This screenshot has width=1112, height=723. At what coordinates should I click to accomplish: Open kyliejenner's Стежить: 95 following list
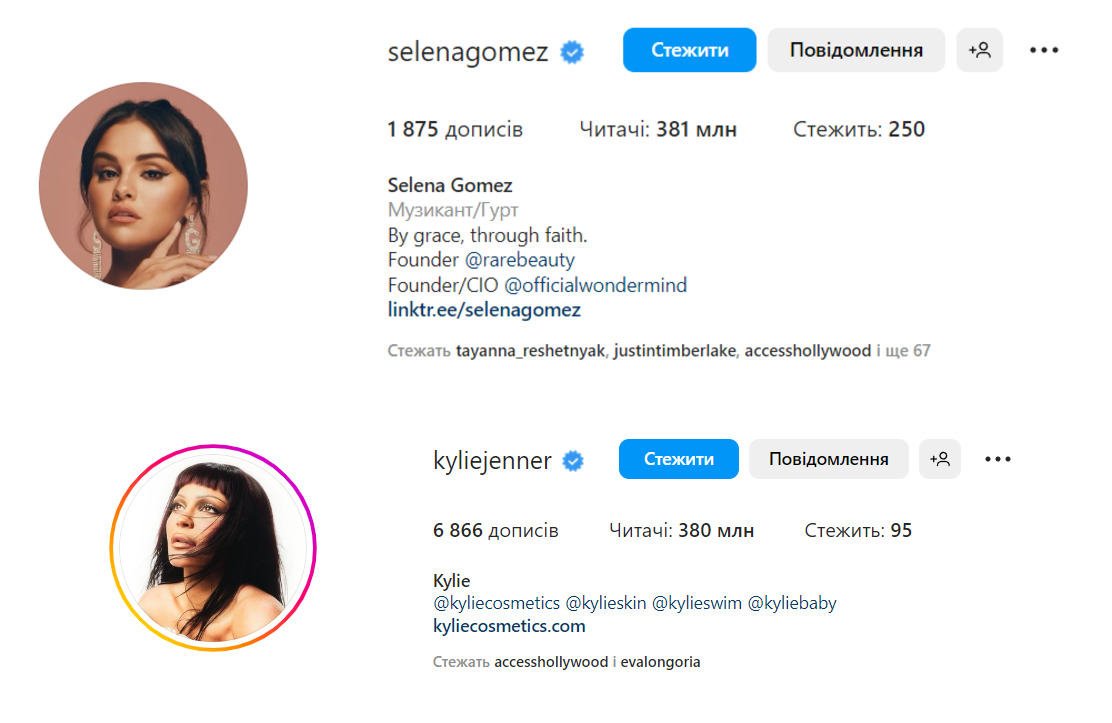(x=858, y=530)
